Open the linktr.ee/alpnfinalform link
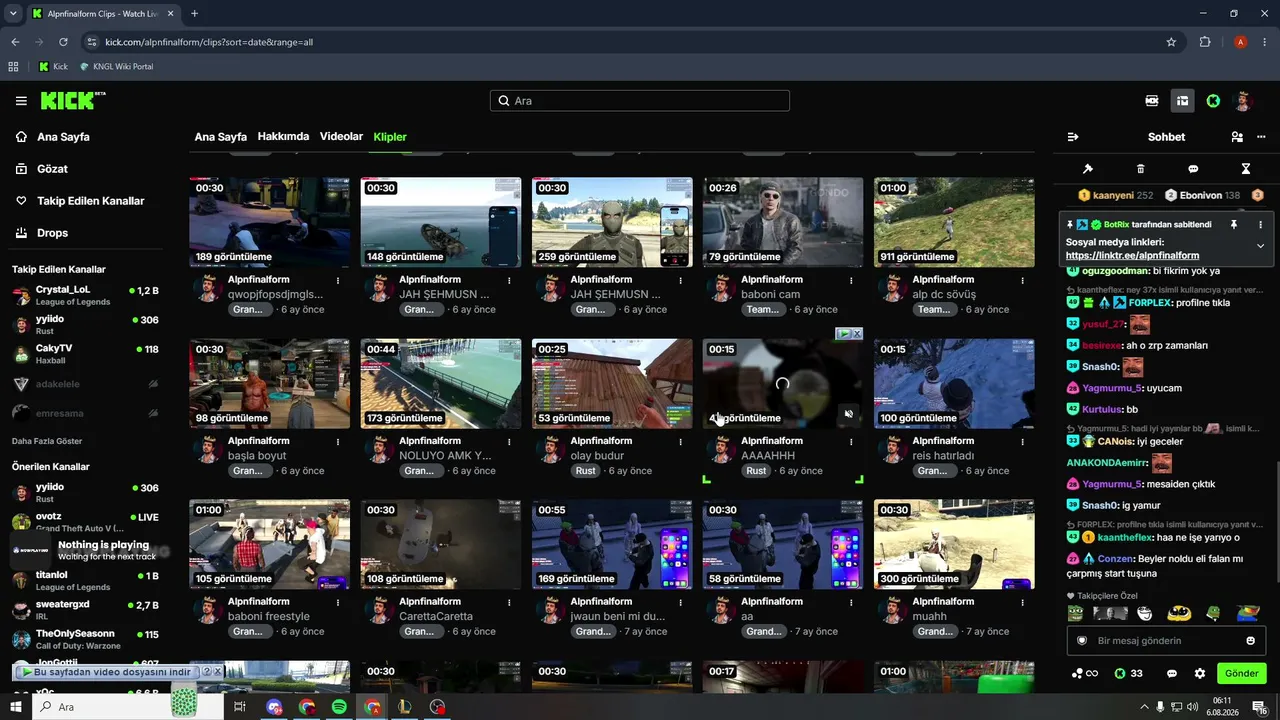Screen dimensions: 1280x720 pyautogui.click(x=1132, y=256)
